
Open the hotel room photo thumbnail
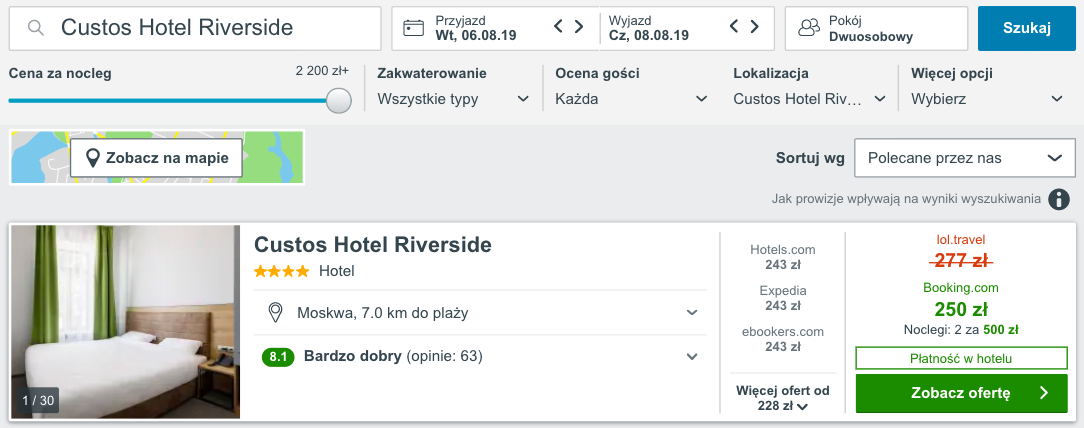pyautogui.click(x=126, y=322)
